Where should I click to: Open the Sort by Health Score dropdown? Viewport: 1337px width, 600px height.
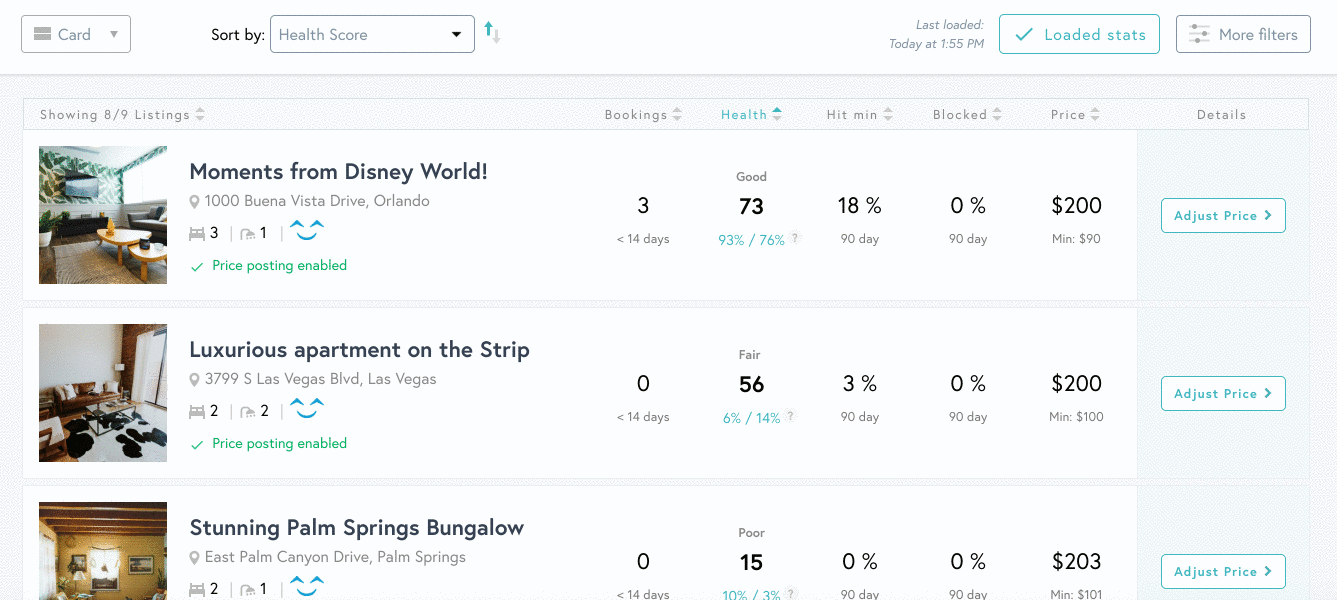(372, 34)
